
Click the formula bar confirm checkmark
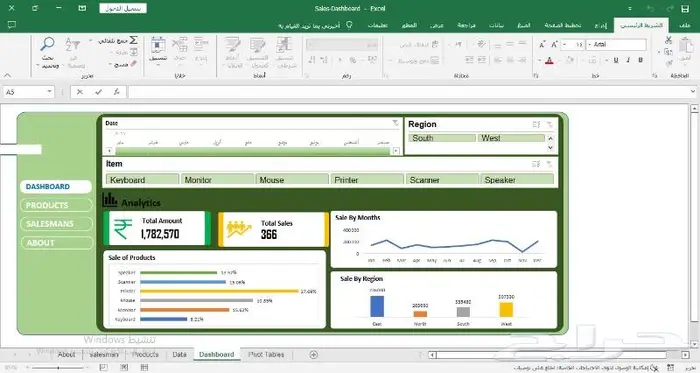pyautogui.click(x=98, y=91)
